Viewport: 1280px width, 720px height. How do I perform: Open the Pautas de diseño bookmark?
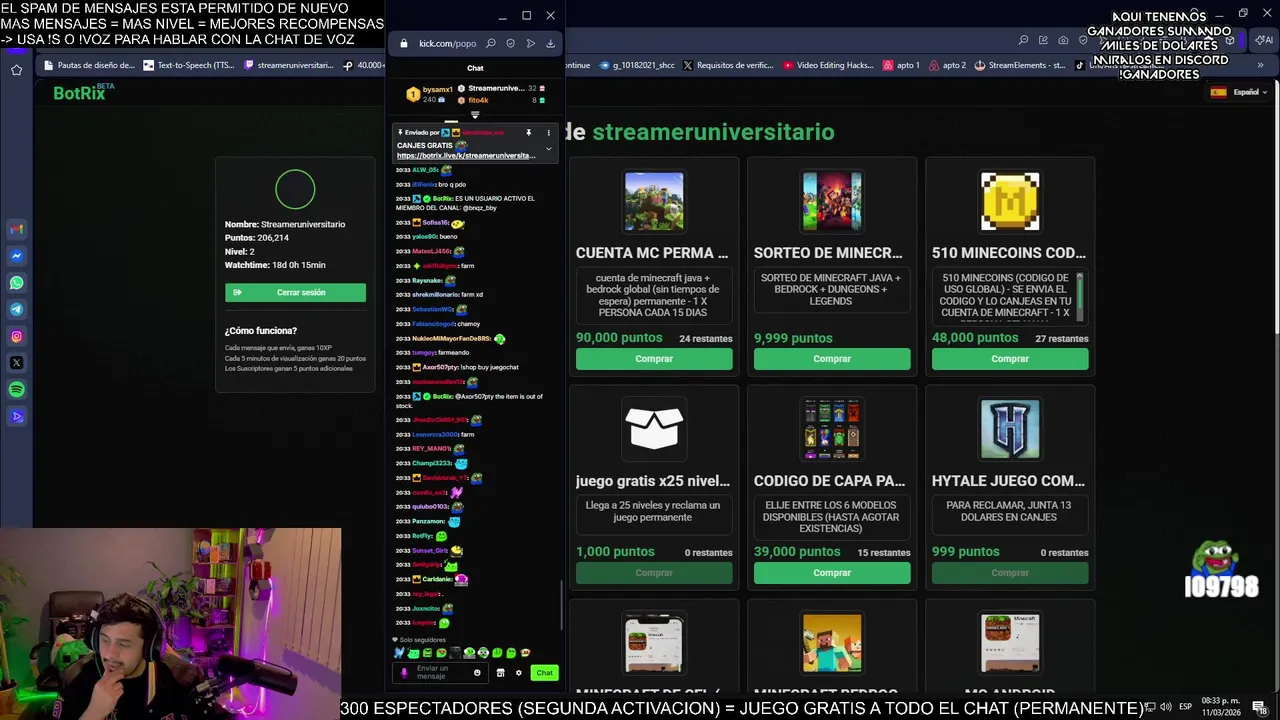click(x=88, y=66)
